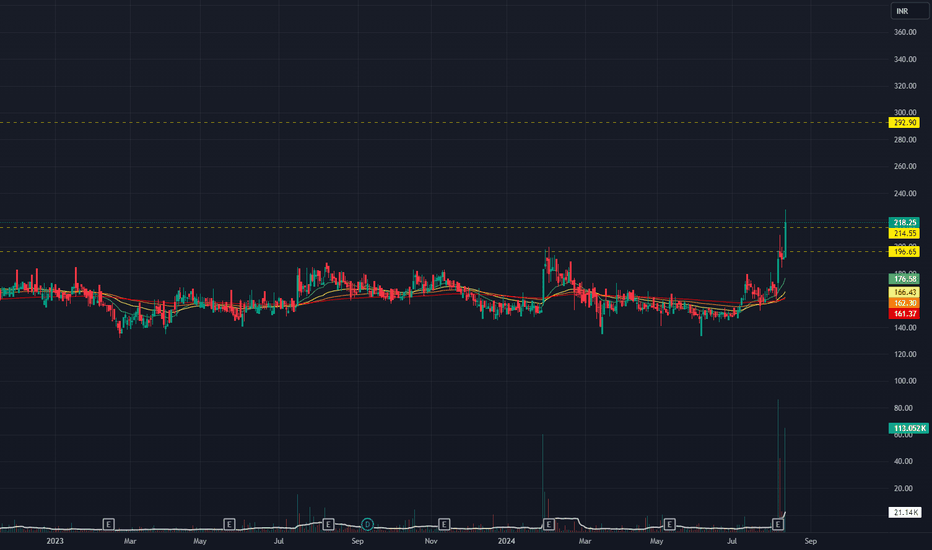Click the 113.052K volume label

tap(908, 428)
